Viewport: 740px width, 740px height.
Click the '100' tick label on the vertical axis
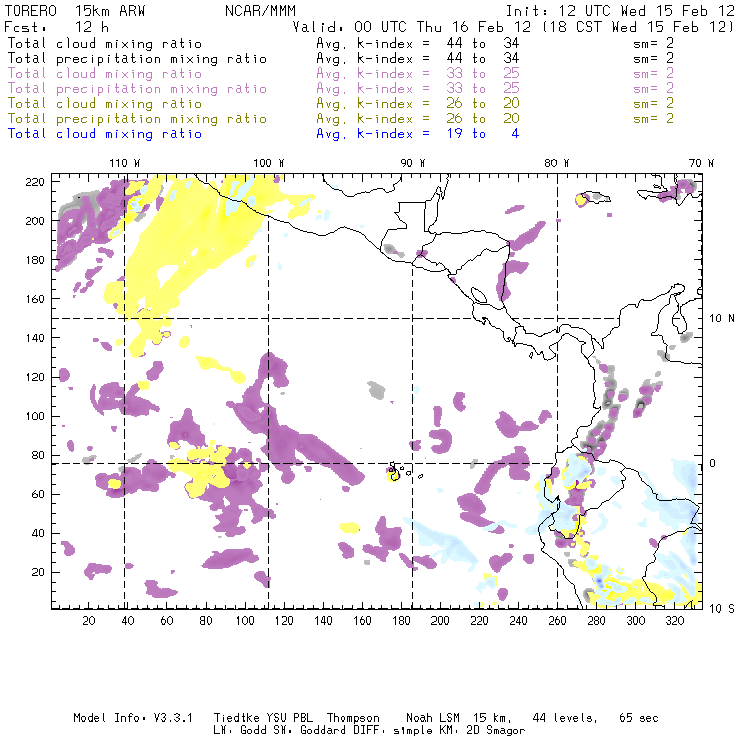click(35, 416)
